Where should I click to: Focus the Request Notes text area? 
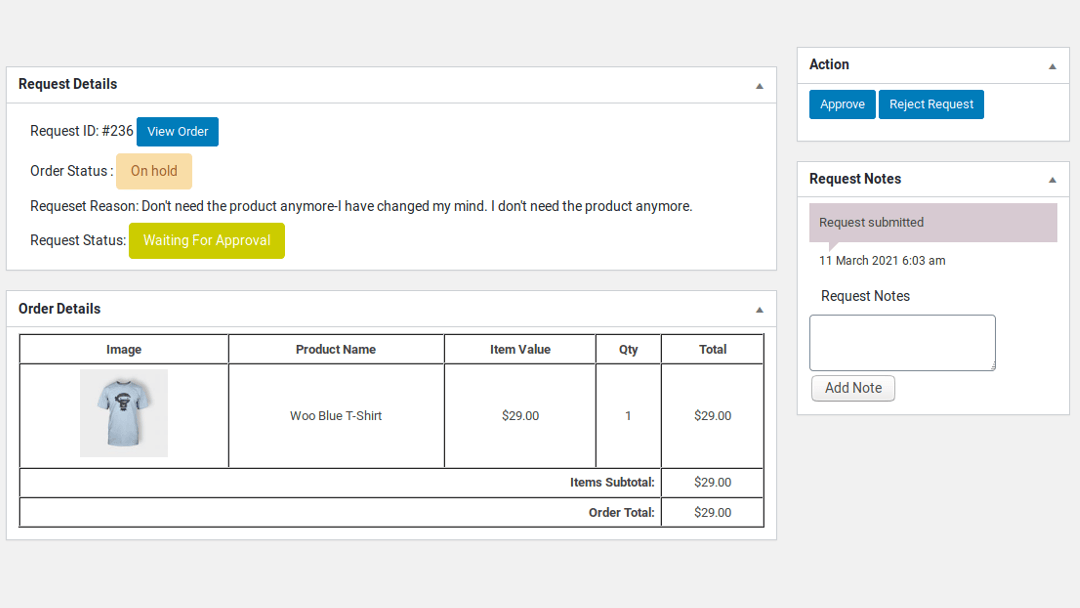click(x=902, y=343)
